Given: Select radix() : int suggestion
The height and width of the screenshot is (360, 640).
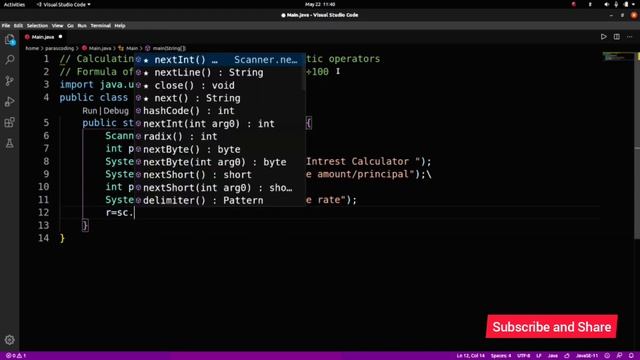Looking at the screenshot, I should coord(220,136).
